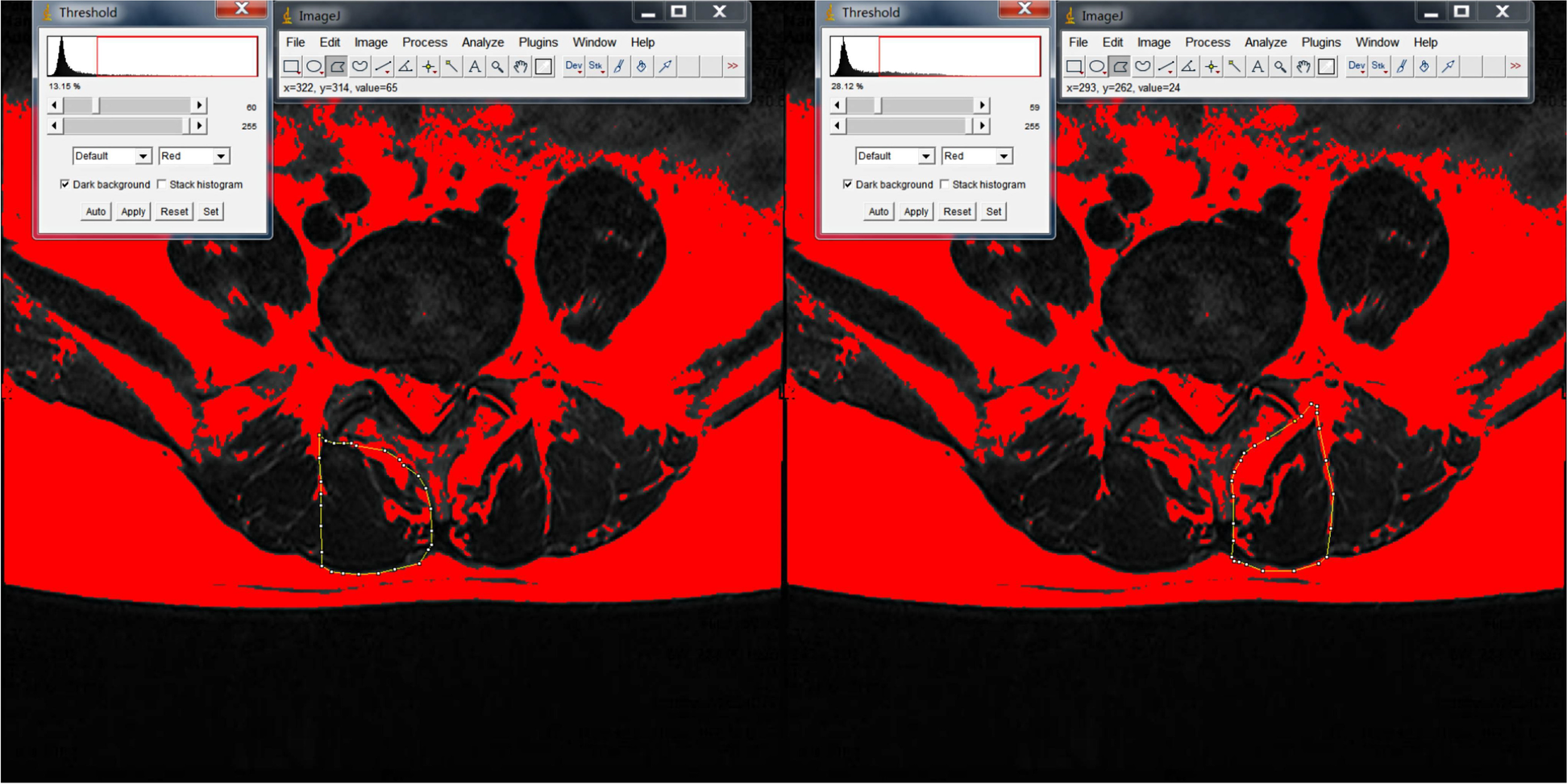Select Oval tool in left ImageJ window
This screenshot has height=784, width=1567.
point(314,67)
